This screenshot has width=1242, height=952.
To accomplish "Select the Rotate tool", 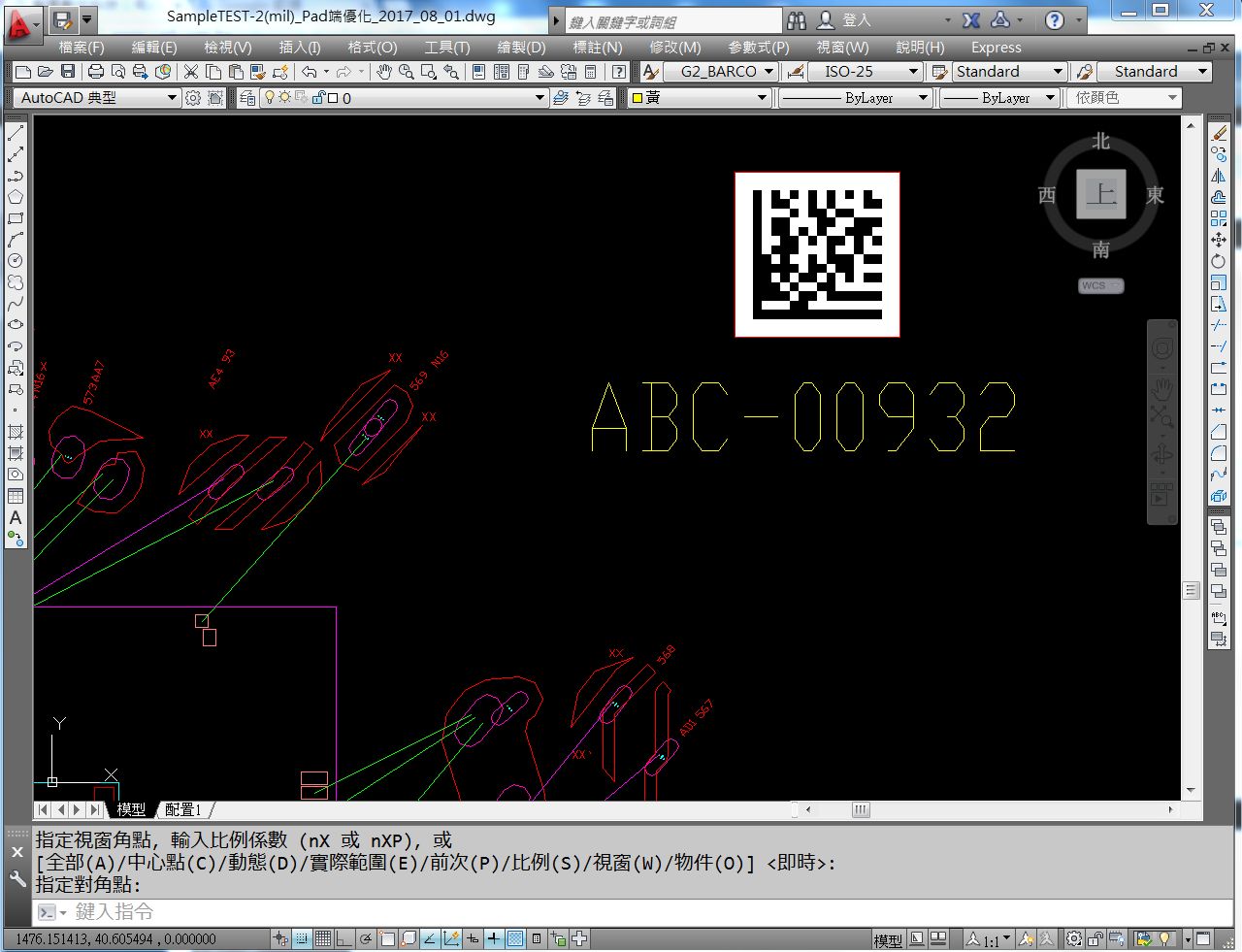I will [1219, 261].
